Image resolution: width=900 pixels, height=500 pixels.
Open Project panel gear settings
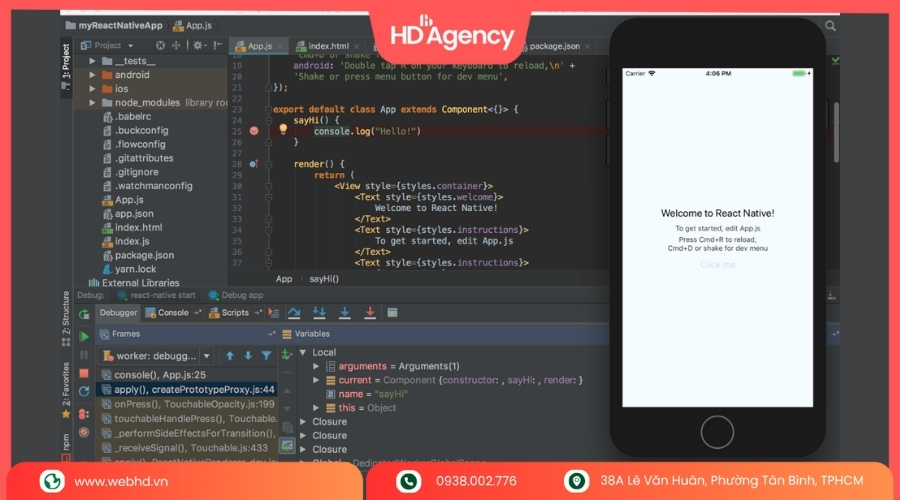(199, 45)
